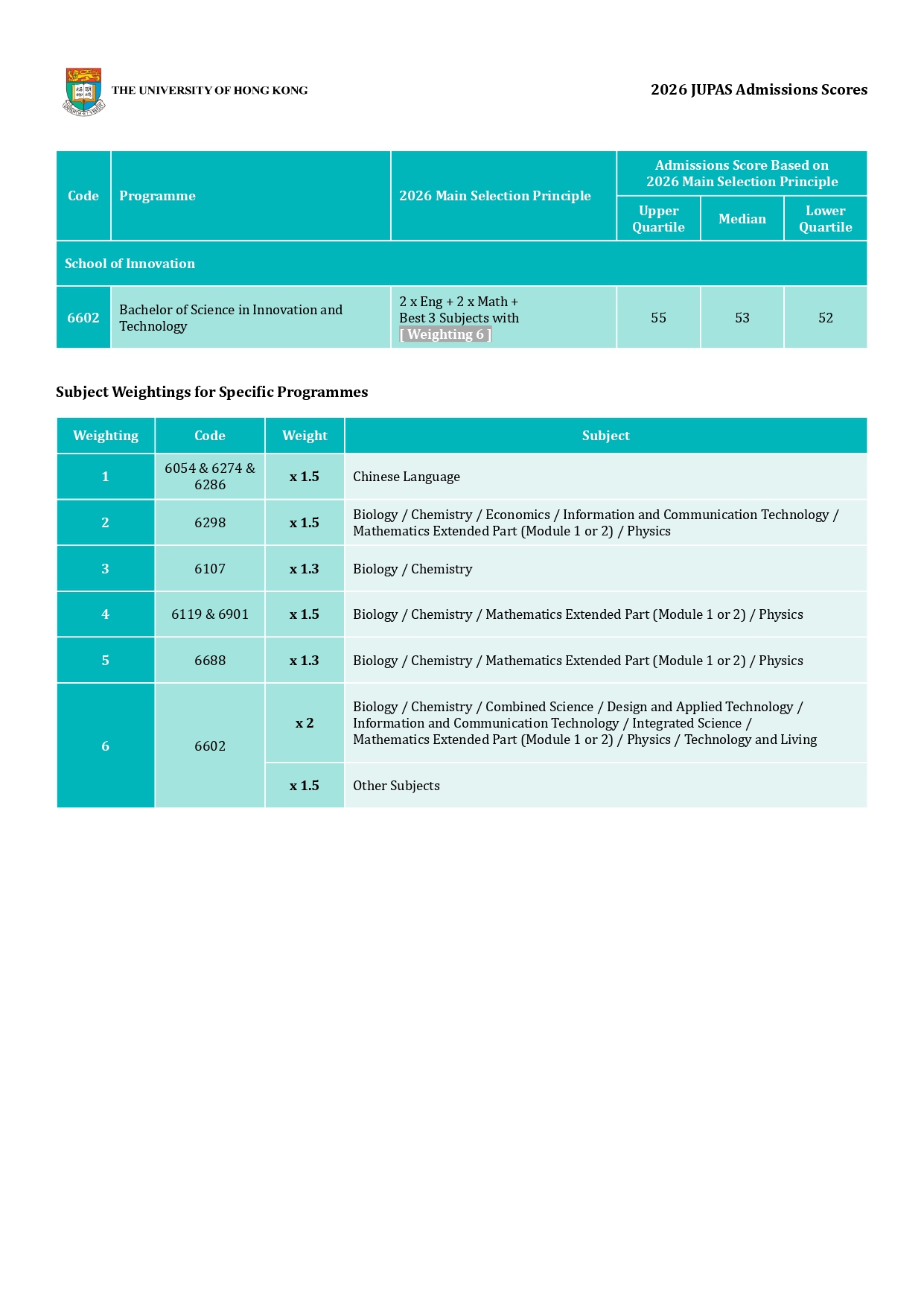Click x 1.3 weight in row 6107
924x1307 pixels.
click(305, 569)
